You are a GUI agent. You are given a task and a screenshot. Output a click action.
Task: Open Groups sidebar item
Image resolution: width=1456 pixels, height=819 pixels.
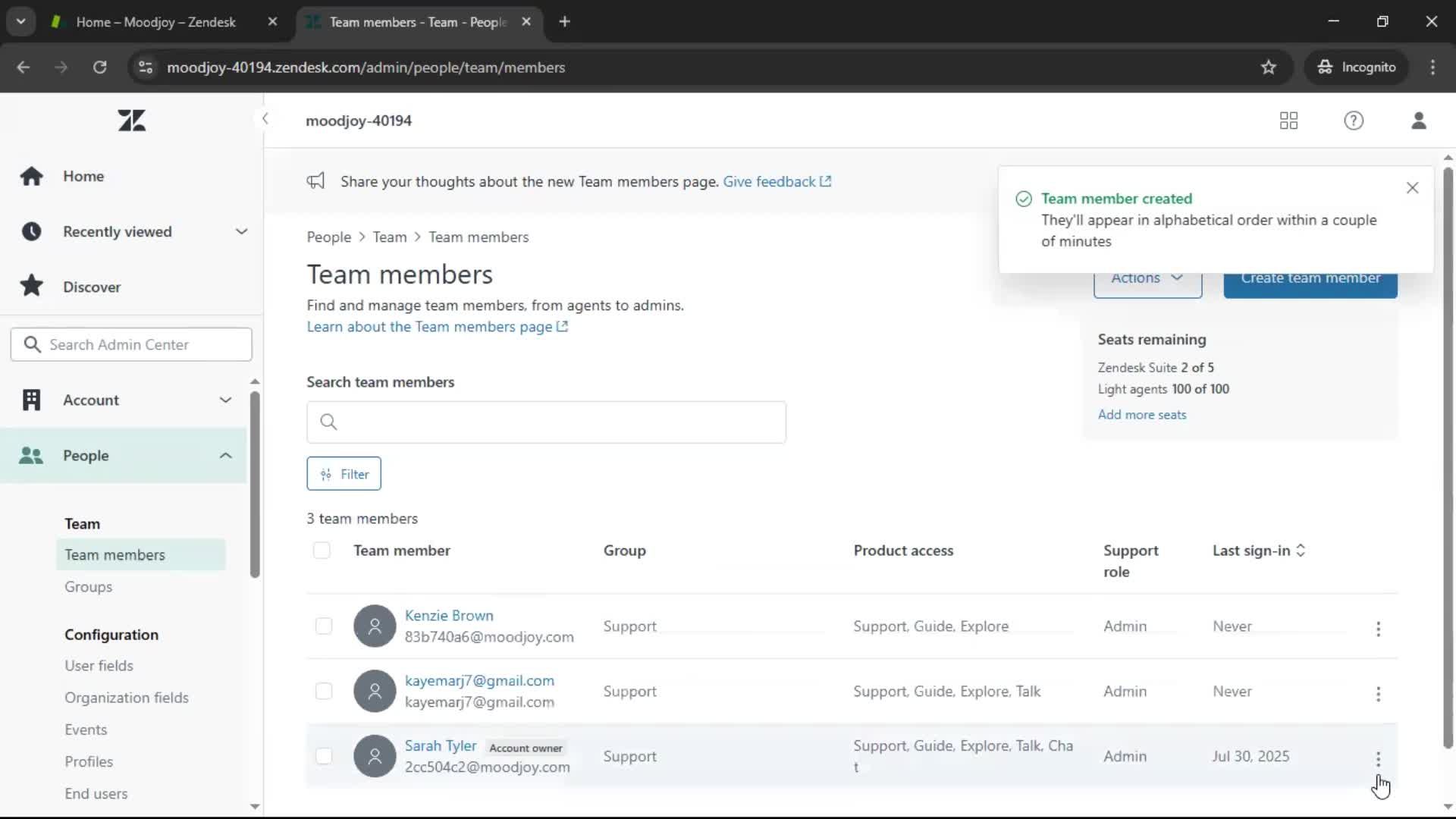point(88,587)
